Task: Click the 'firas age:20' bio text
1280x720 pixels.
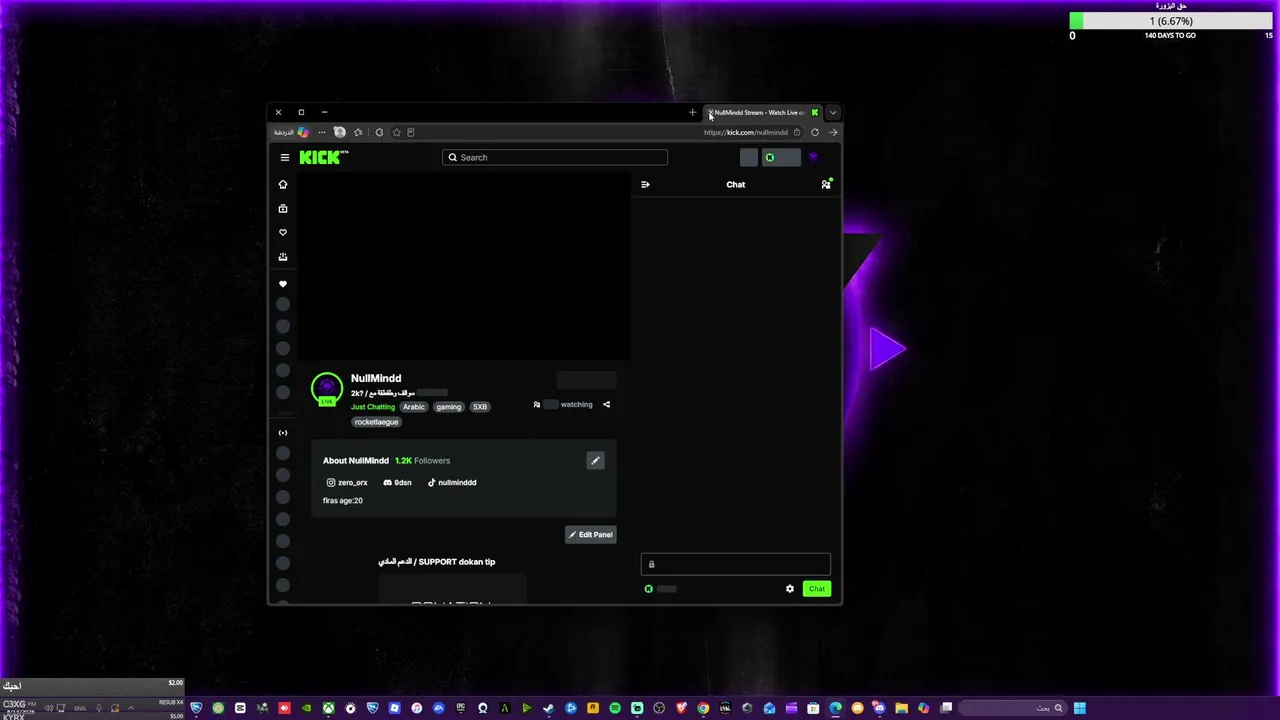Action: pyautogui.click(x=343, y=501)
